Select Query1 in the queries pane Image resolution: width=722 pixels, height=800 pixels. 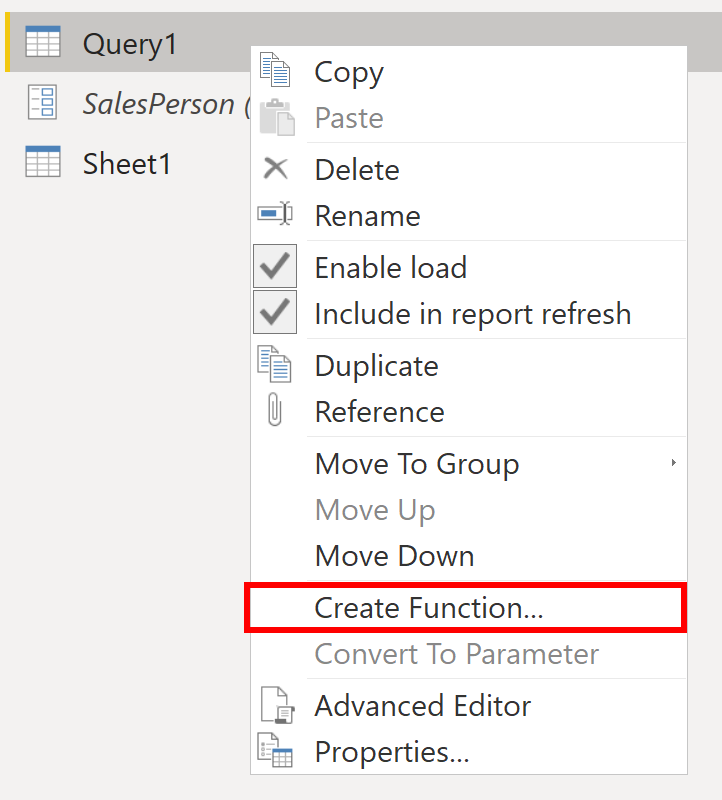(x=130, y=42)
